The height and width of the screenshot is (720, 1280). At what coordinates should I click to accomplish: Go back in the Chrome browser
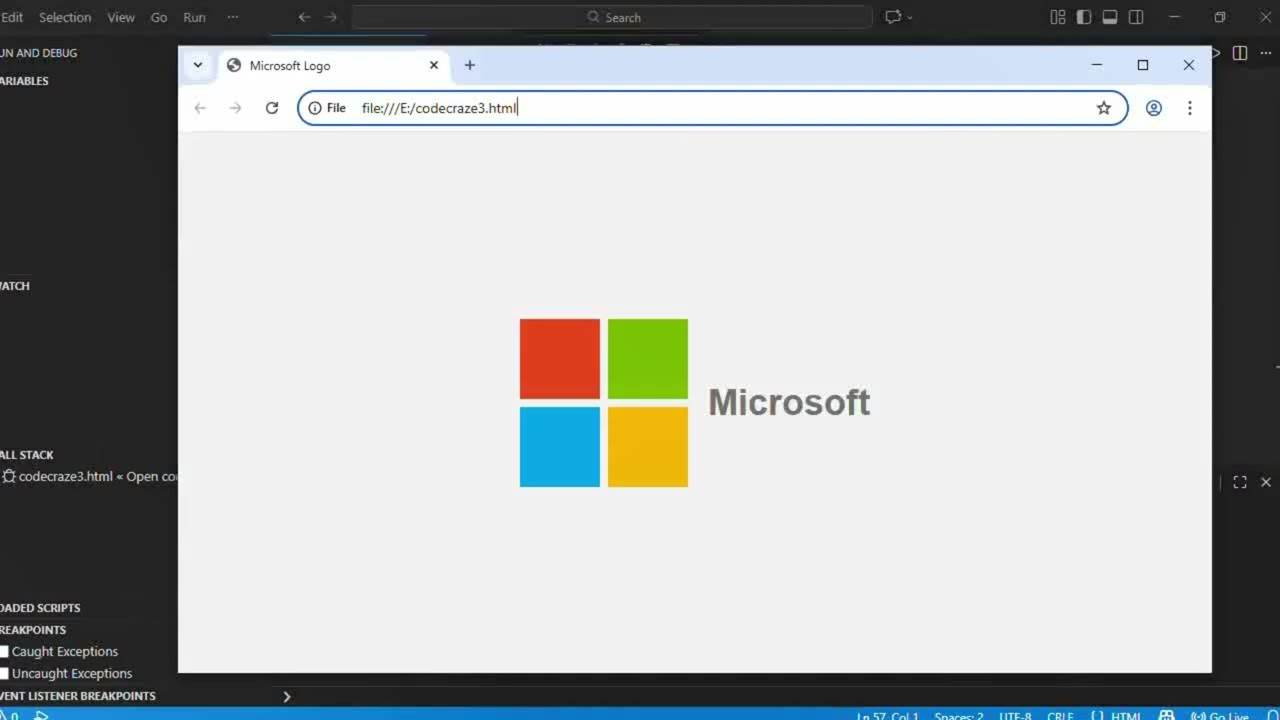pyautogui.click(x=200, y=108)
